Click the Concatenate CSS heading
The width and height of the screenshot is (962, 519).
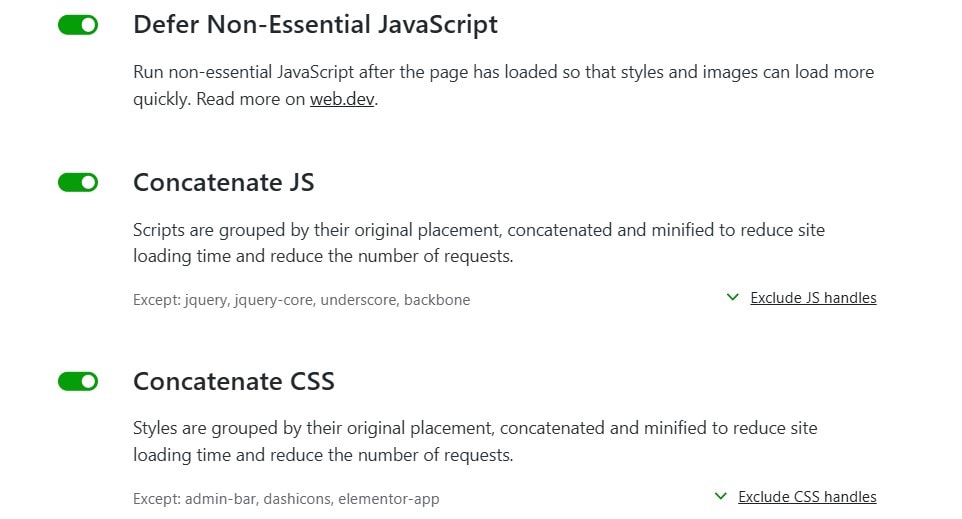tap(234, 381)
